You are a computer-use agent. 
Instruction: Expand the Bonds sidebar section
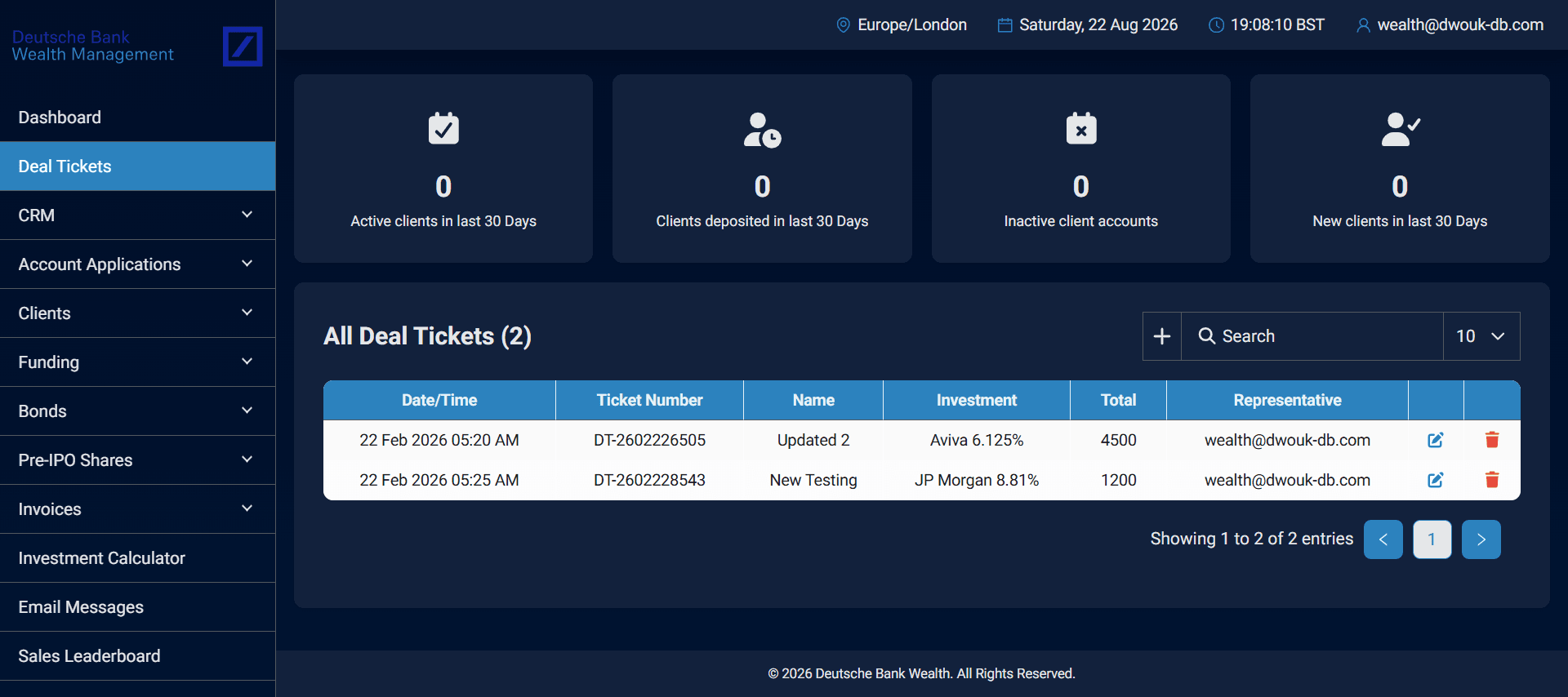click(x=137, y=411)
